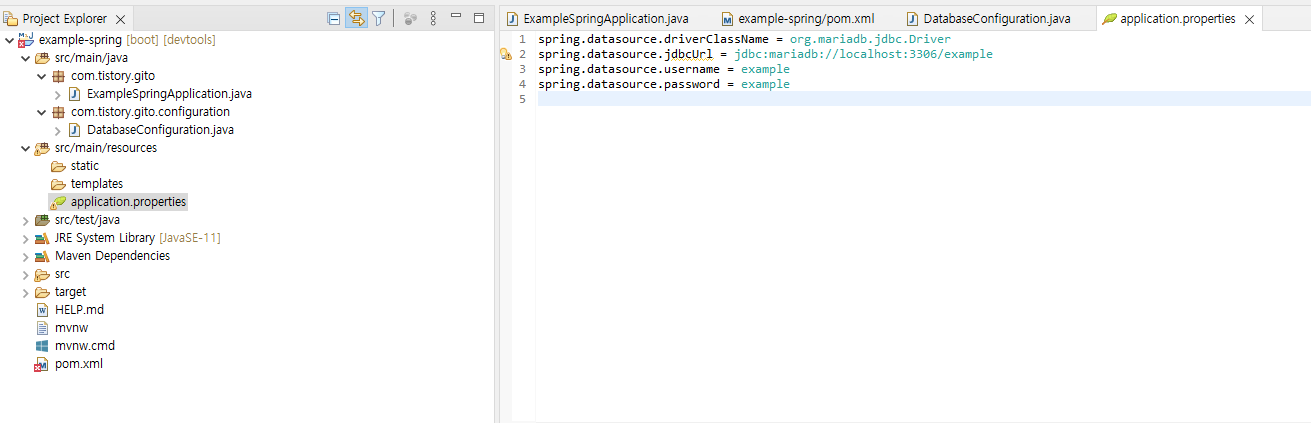Click Collapse All in Project Explorer
The width and height of the screenshot is (1311, 423).
(x=333, y=19)
